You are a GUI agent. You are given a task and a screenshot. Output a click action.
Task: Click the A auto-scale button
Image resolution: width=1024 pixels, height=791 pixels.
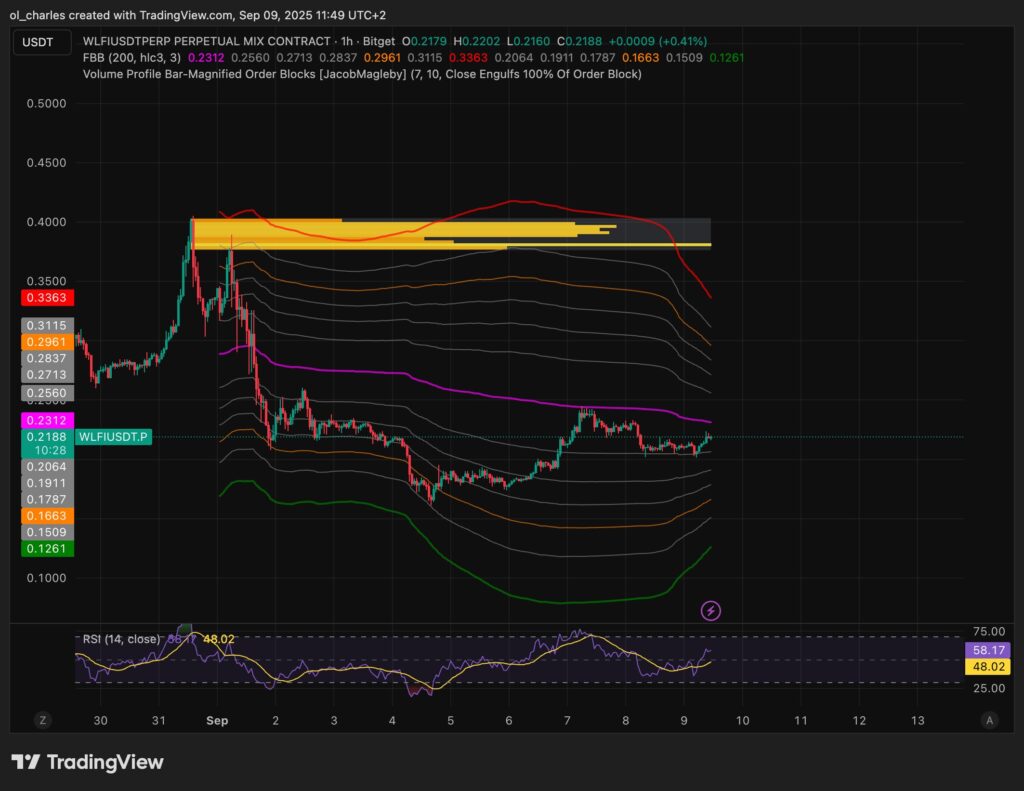pos(989,720)
